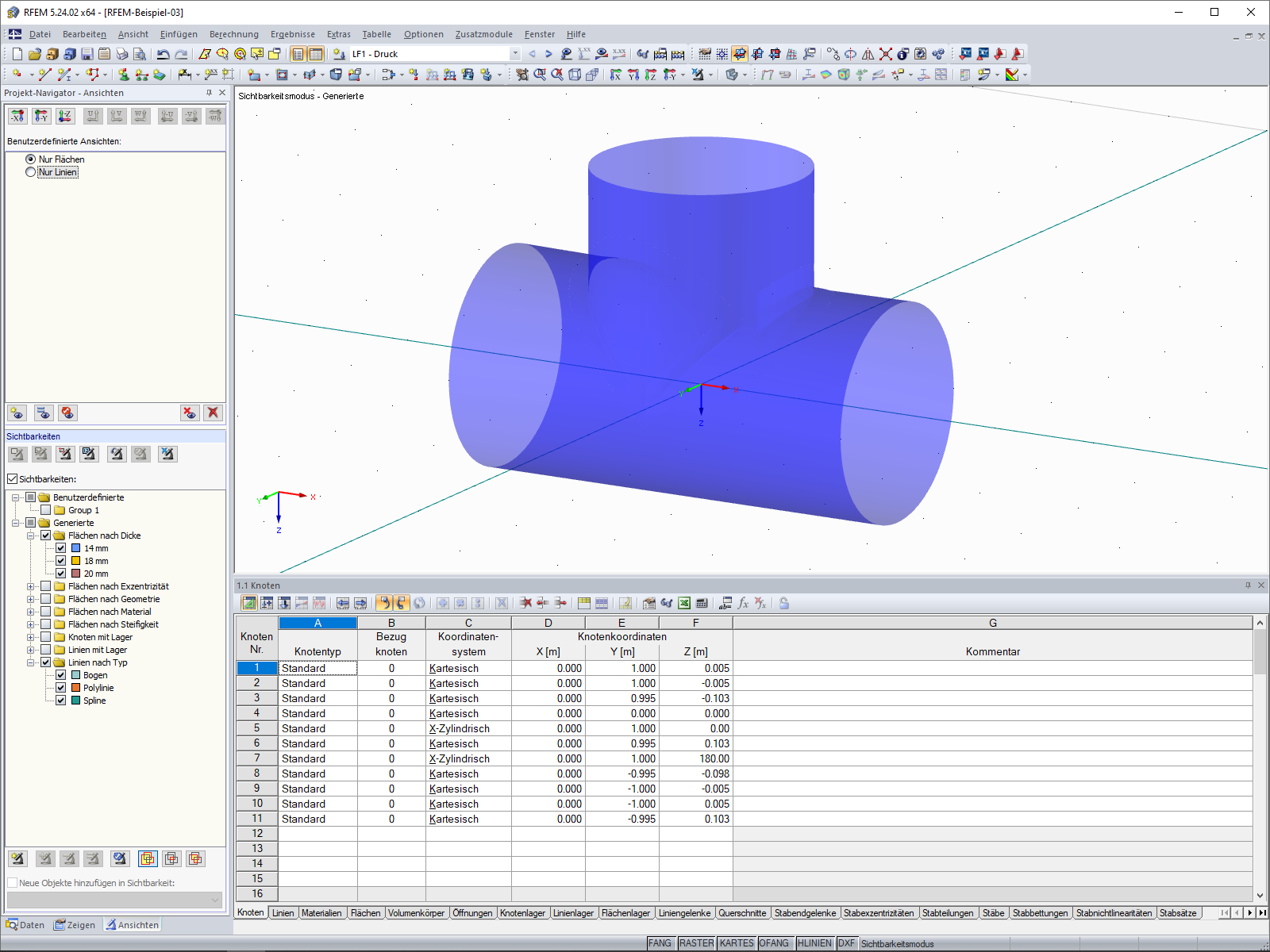Click the calculator icon in table toolbar
Screen dimensions: 1270x952
pyautogui.click(x=702, y=603)
